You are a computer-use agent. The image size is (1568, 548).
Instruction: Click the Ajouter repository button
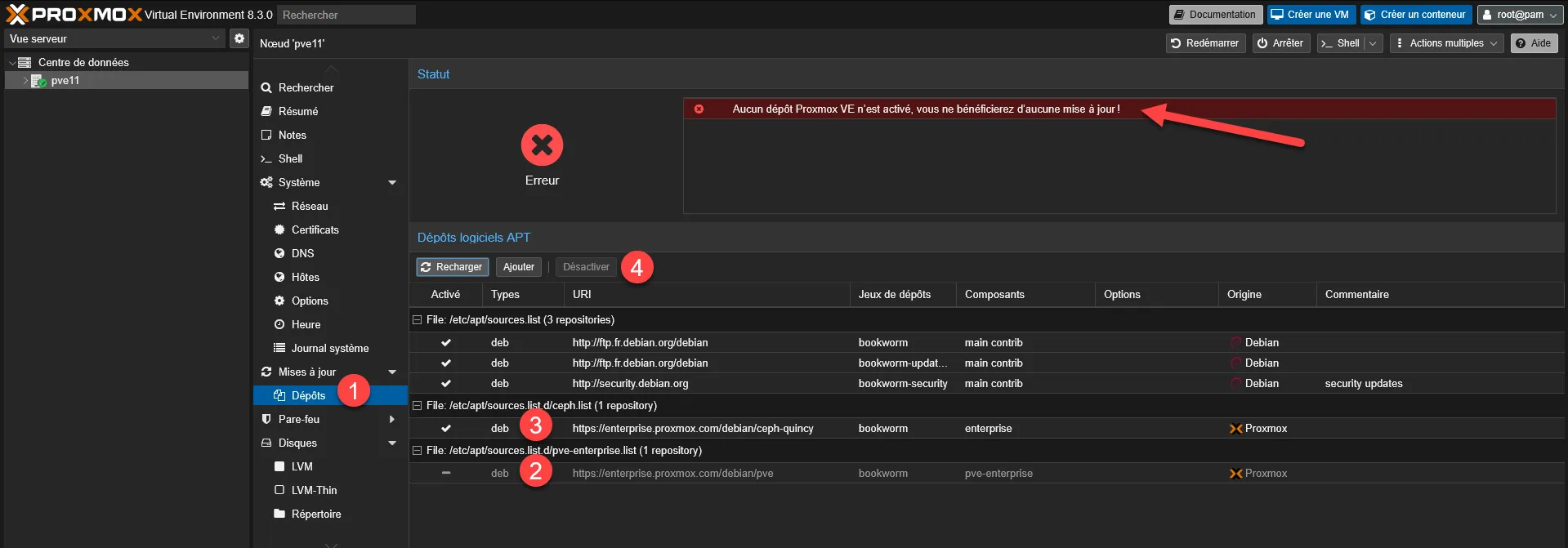(x=518, y=267)
